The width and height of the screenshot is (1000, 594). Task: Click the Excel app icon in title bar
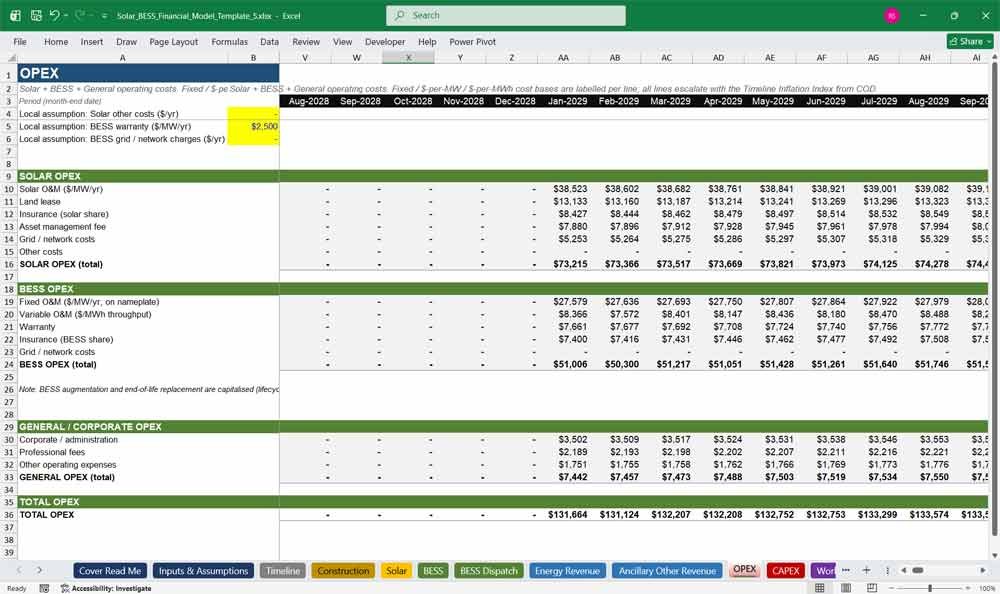15,15
